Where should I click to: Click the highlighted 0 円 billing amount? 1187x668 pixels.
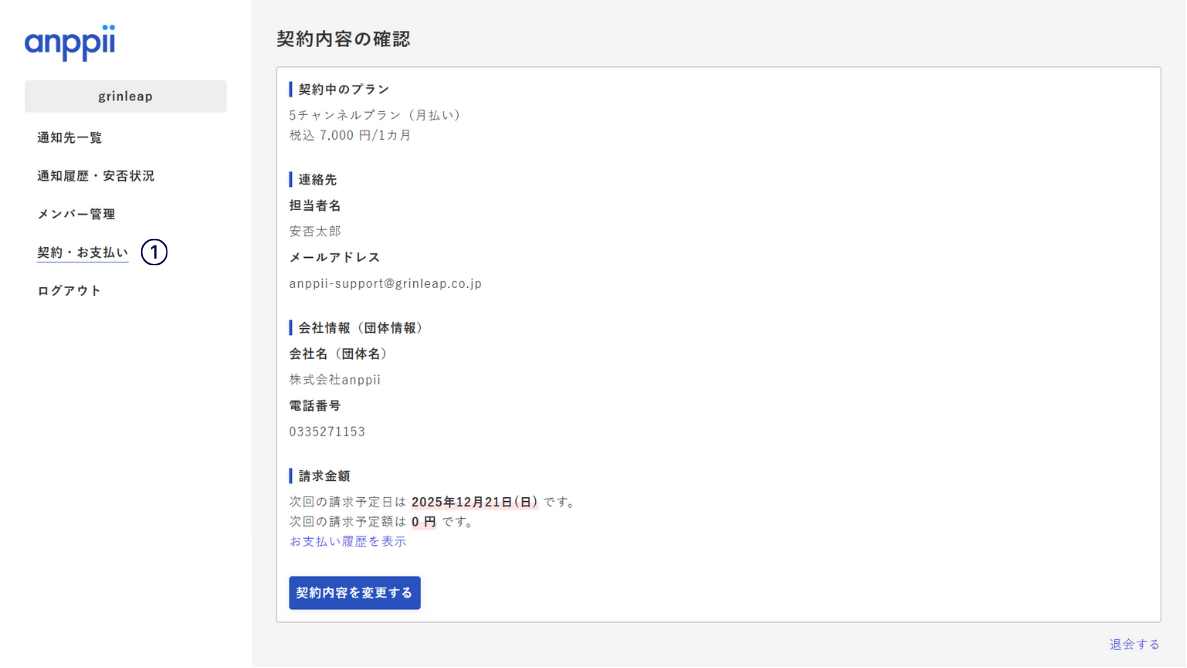coord(424,522)
